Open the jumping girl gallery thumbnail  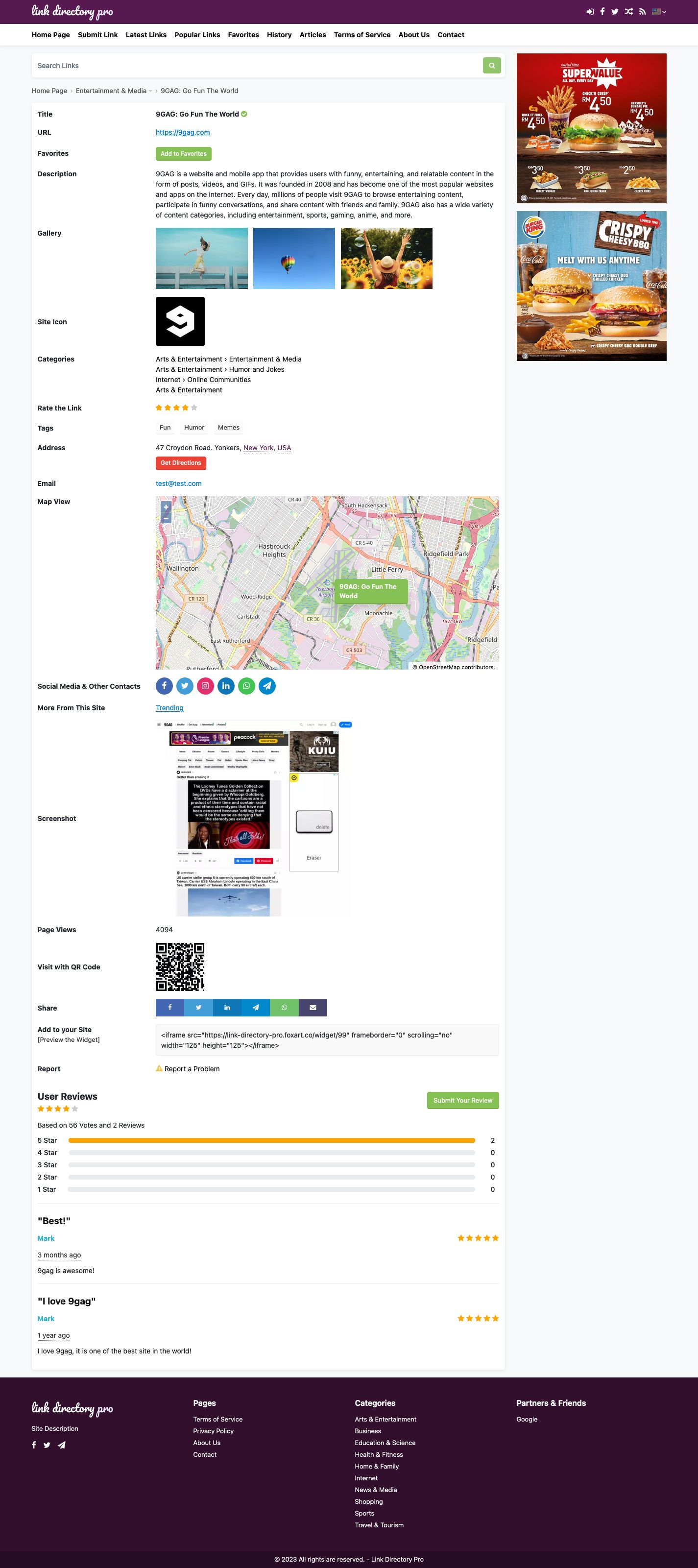[x=202, y=258]
